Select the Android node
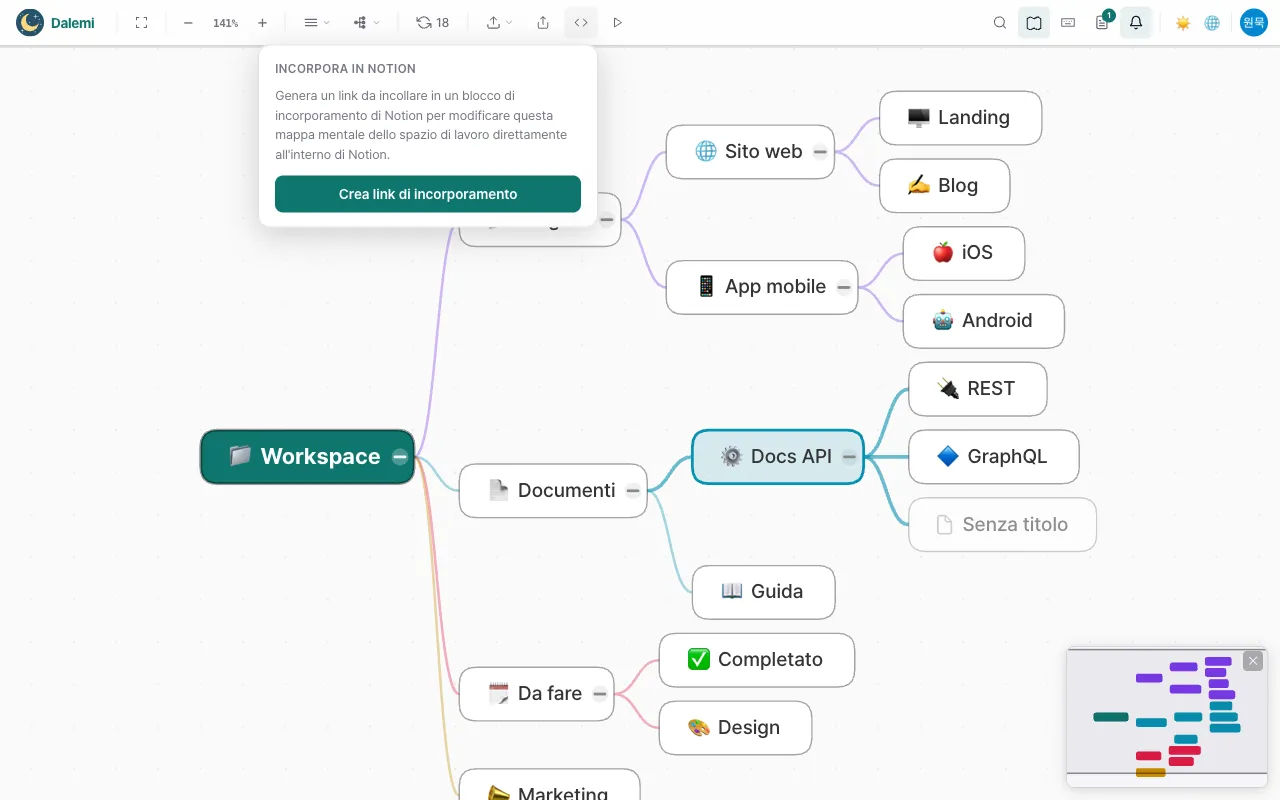The width and height of the screenshot is (1280, 800). (x=984, y=321)
